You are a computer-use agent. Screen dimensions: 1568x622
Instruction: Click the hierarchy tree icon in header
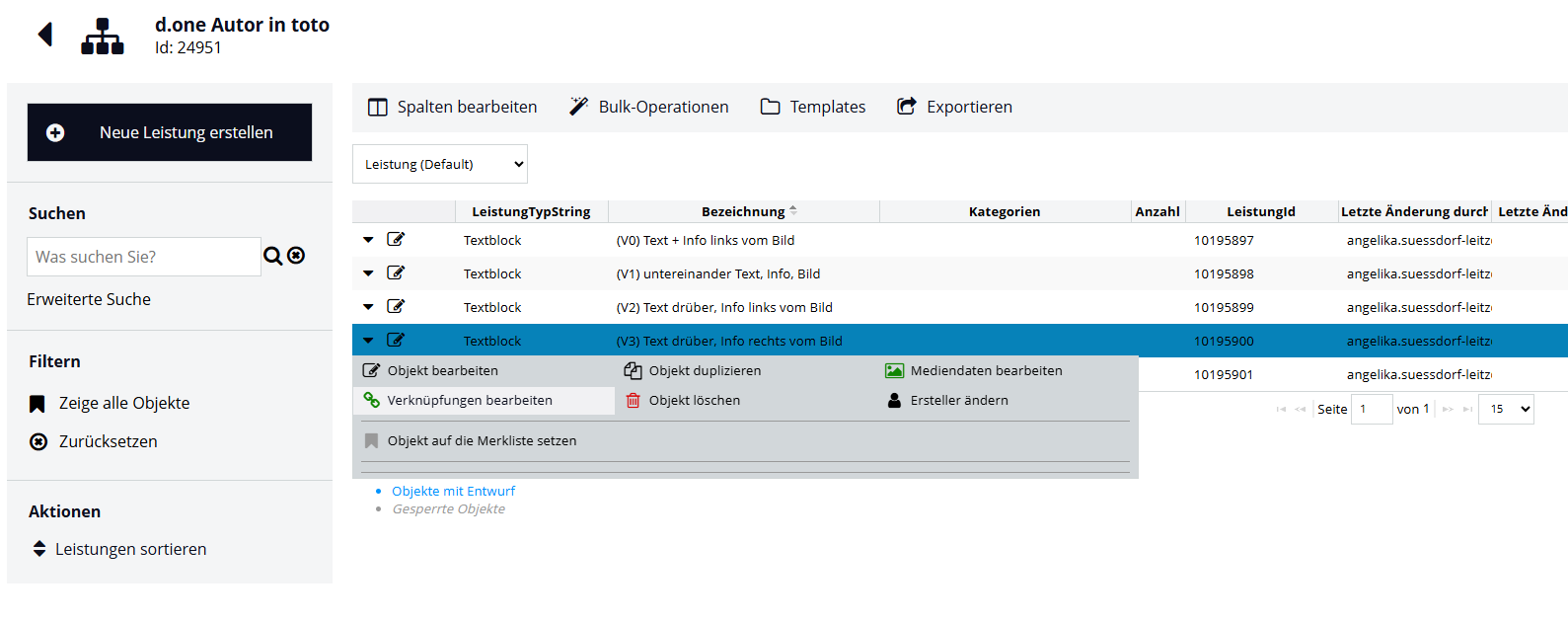(x=103, y=37)
